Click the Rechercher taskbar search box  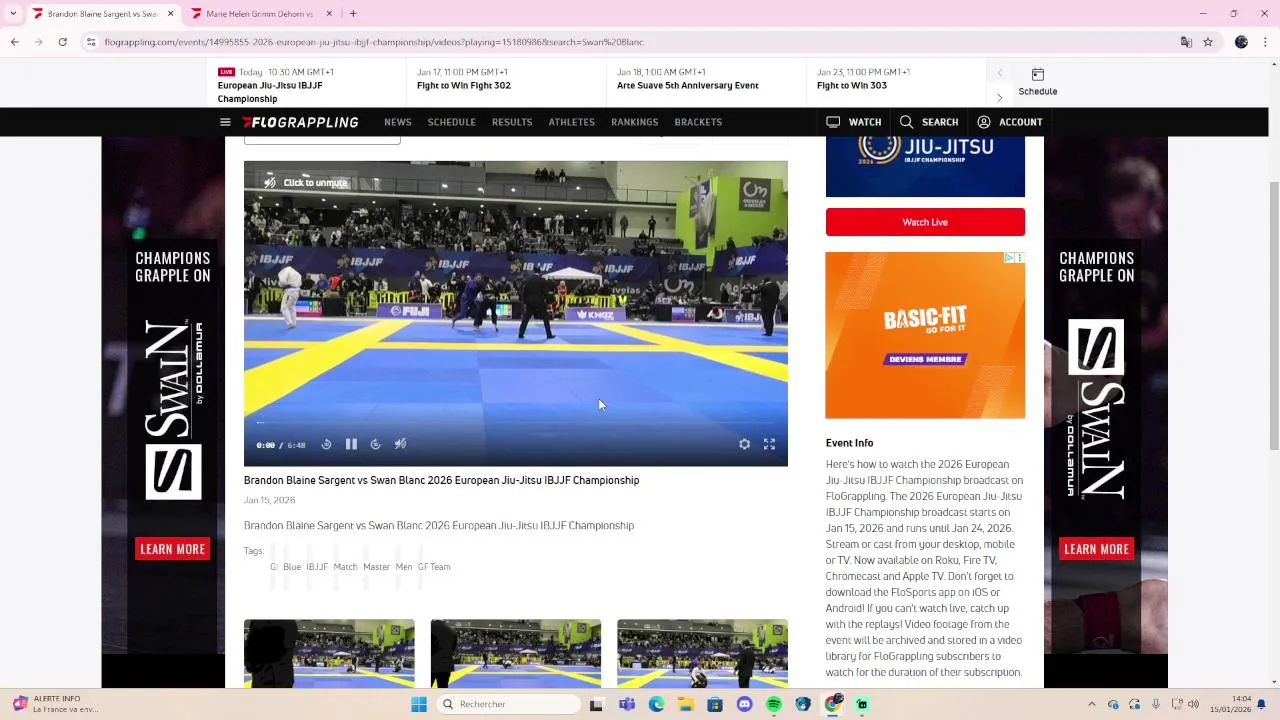coord(510,704)
